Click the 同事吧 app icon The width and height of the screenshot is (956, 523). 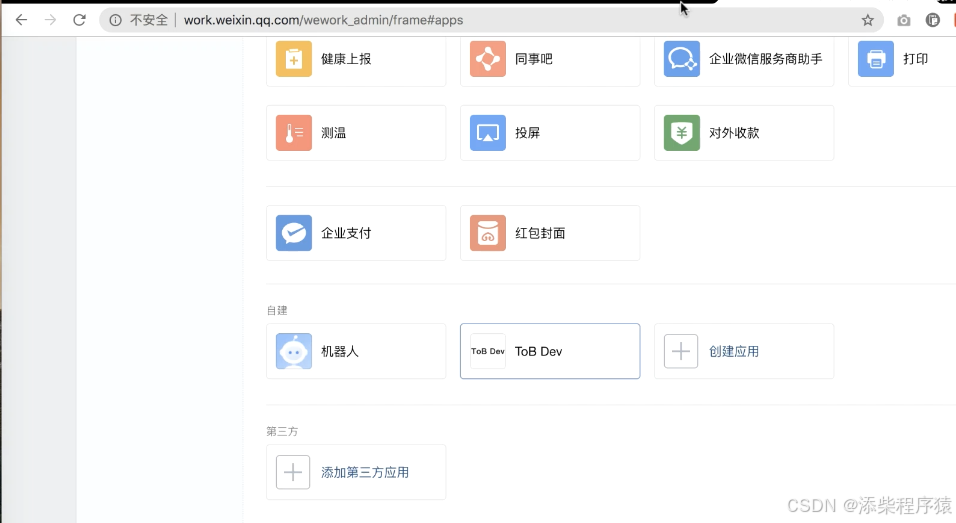point(488,59)
